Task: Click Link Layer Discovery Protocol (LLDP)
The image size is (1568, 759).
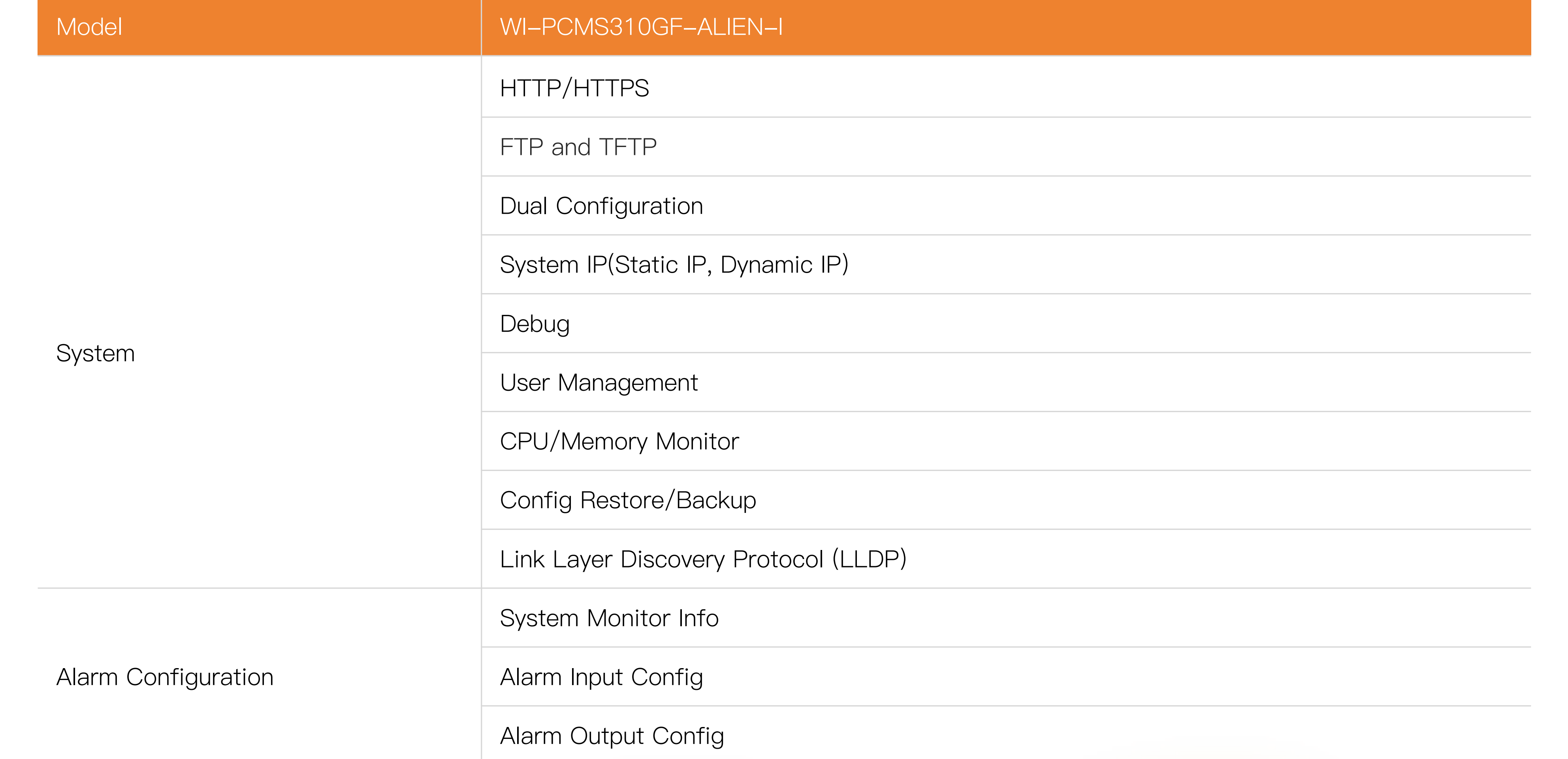Action: tap(702, 559)
